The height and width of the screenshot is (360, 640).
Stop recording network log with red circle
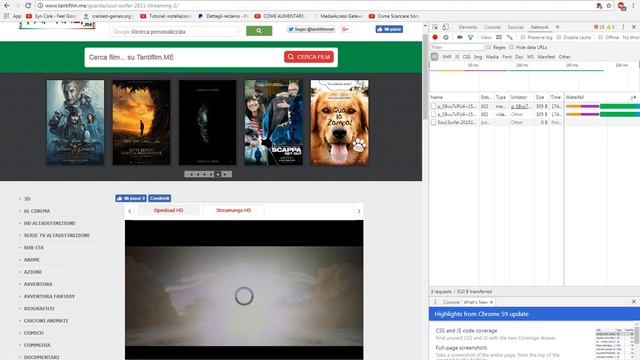pyautogui.click(x=435, y=37)
